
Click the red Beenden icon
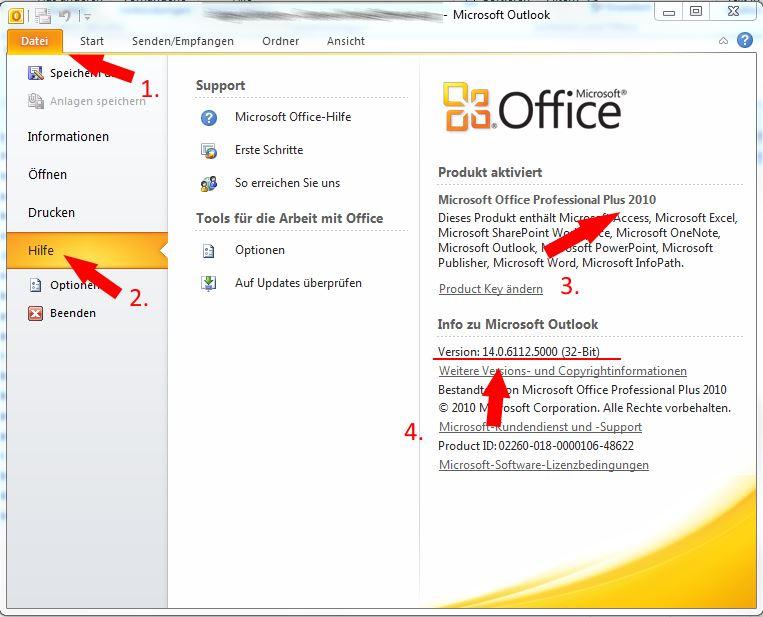35,313
